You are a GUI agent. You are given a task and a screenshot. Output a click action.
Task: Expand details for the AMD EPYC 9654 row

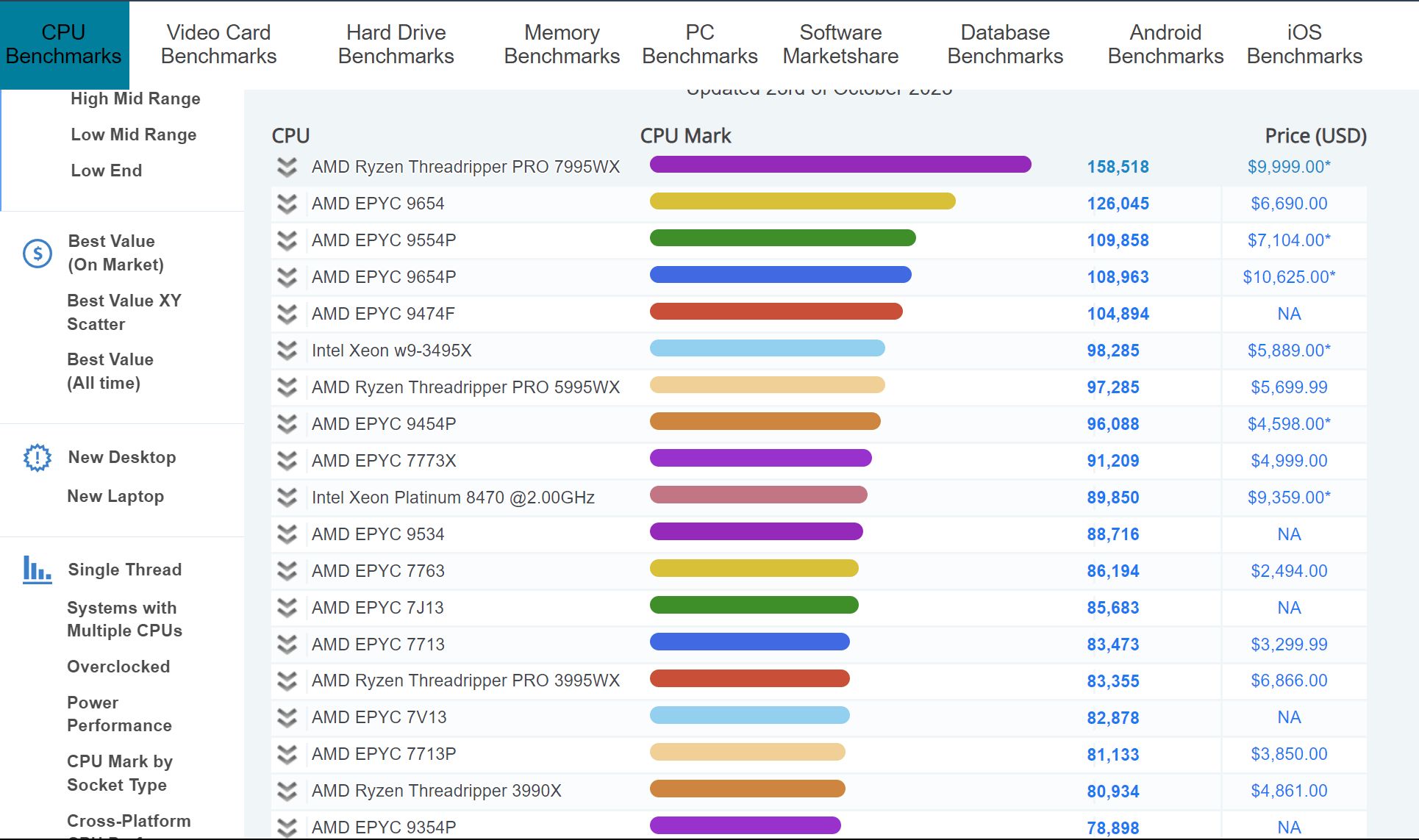[287, 204]
